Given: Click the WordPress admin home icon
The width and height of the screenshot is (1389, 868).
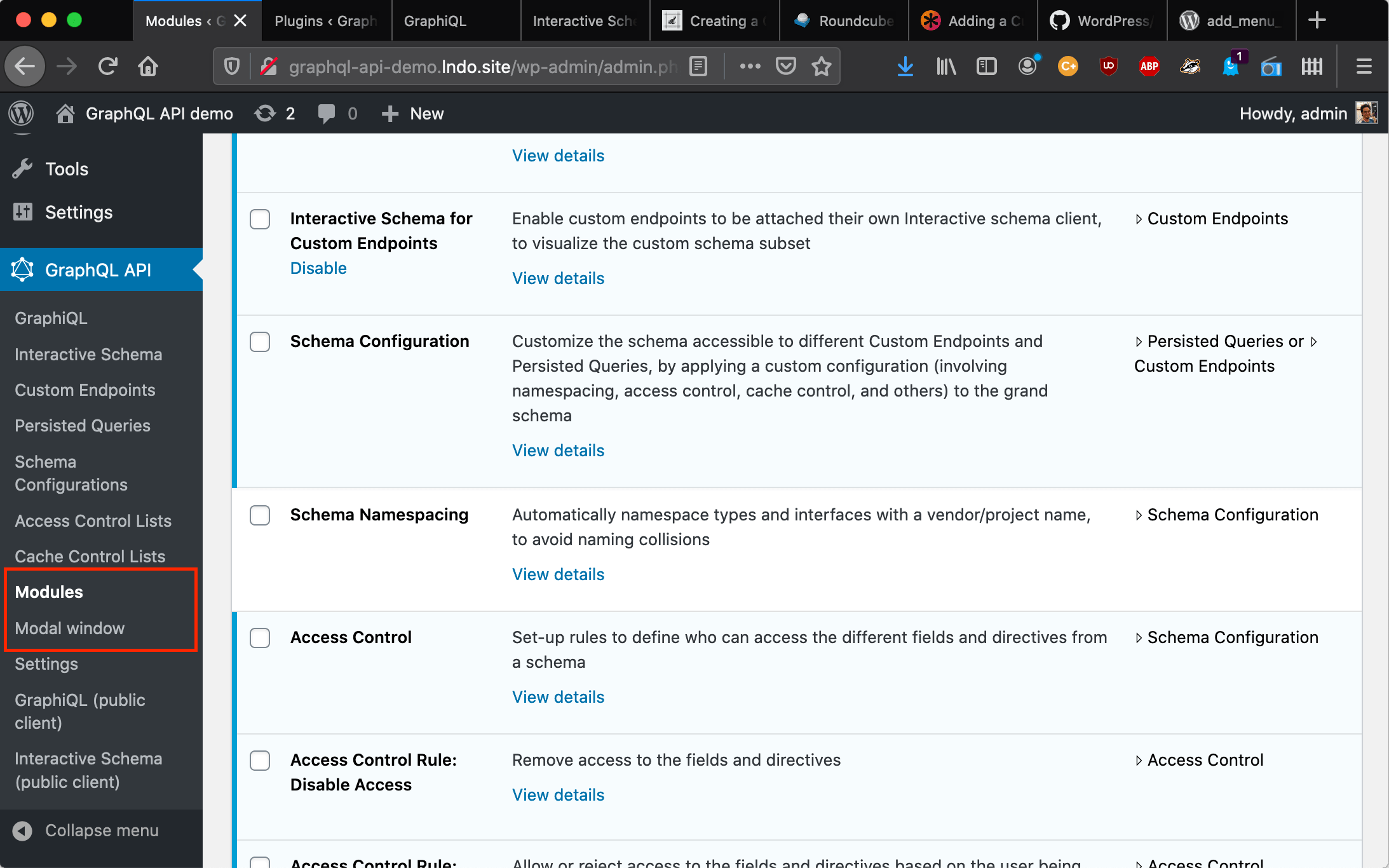Looking at the screenshot, I should (x=62, y=112).
